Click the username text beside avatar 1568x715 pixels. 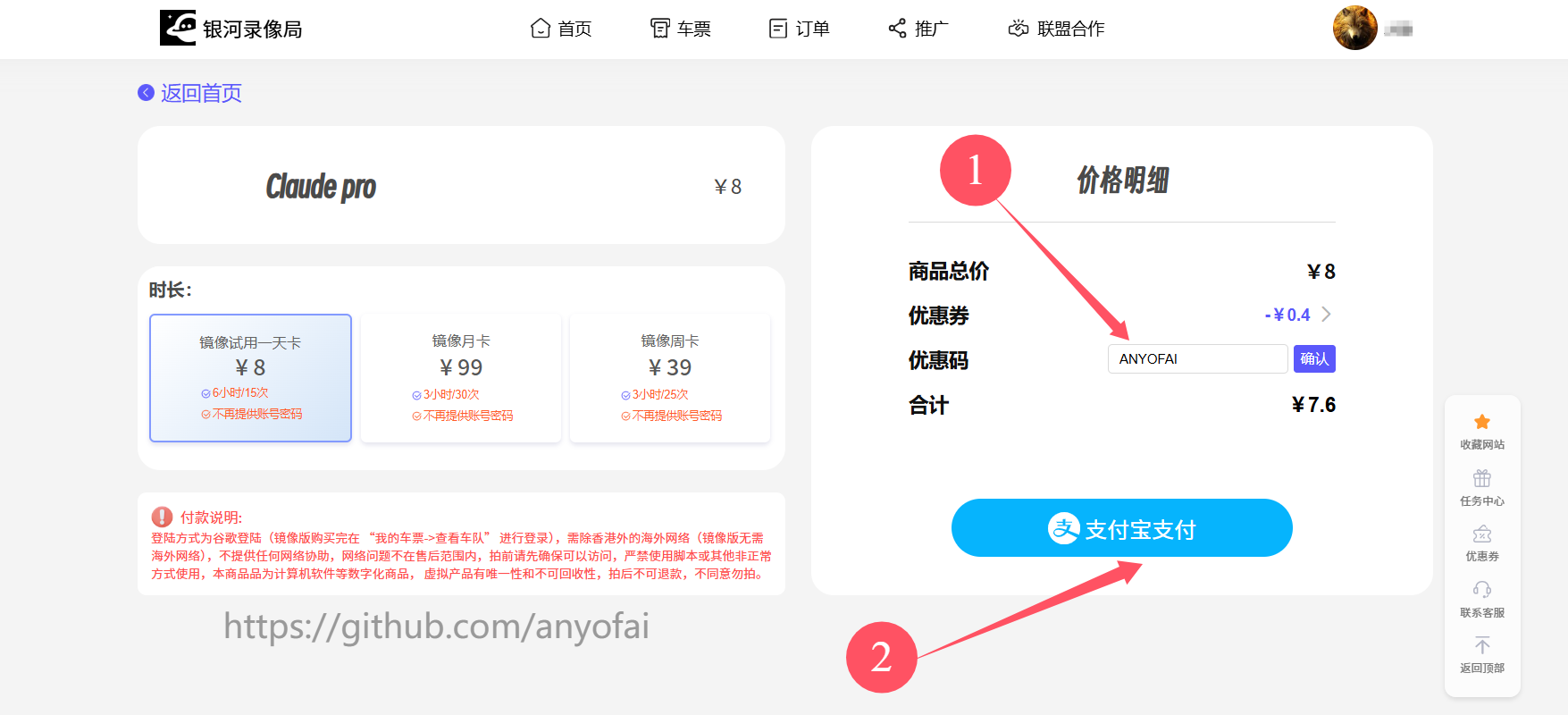click(1398, 29)
